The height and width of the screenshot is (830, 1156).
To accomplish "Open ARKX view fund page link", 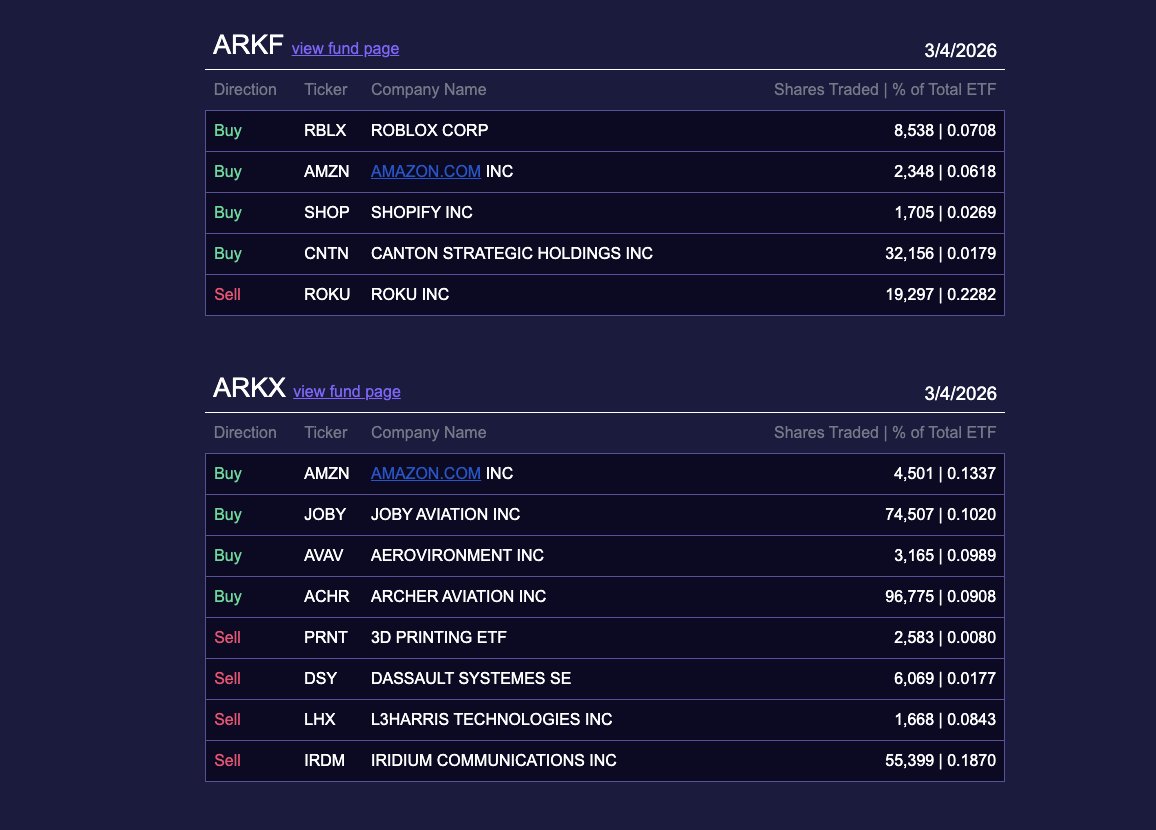I will point(347,391).
